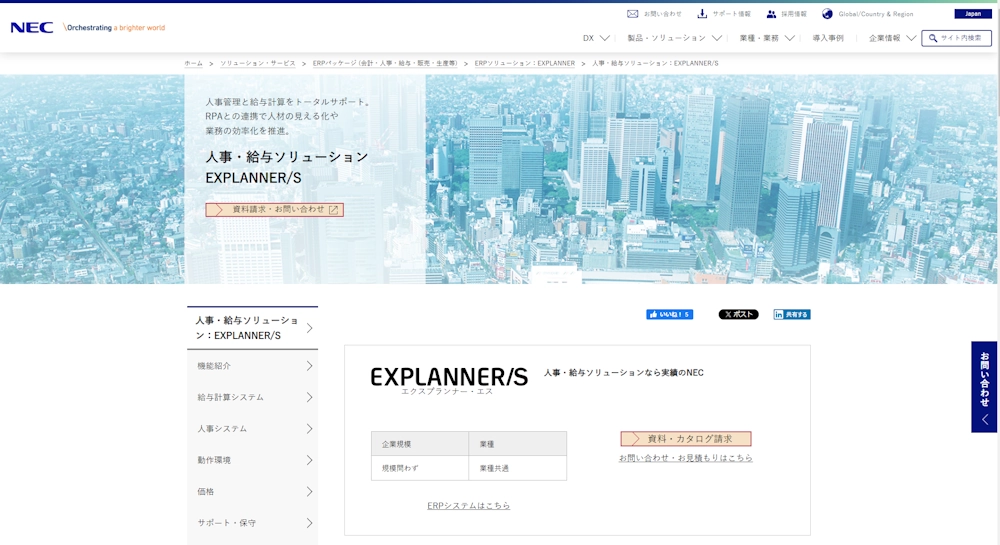Click the X post button
The width and height of the screenshot is (1000, 545).
[x=738, y=314]
